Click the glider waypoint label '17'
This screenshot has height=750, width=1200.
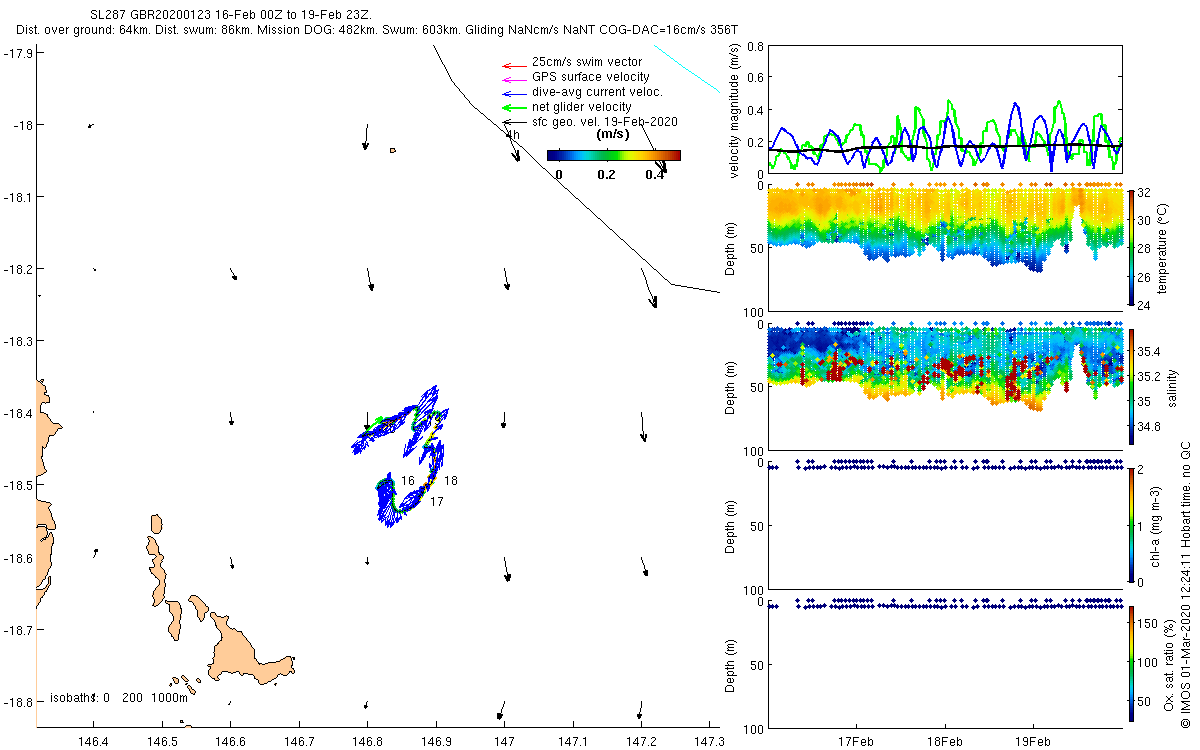point(436,502)
